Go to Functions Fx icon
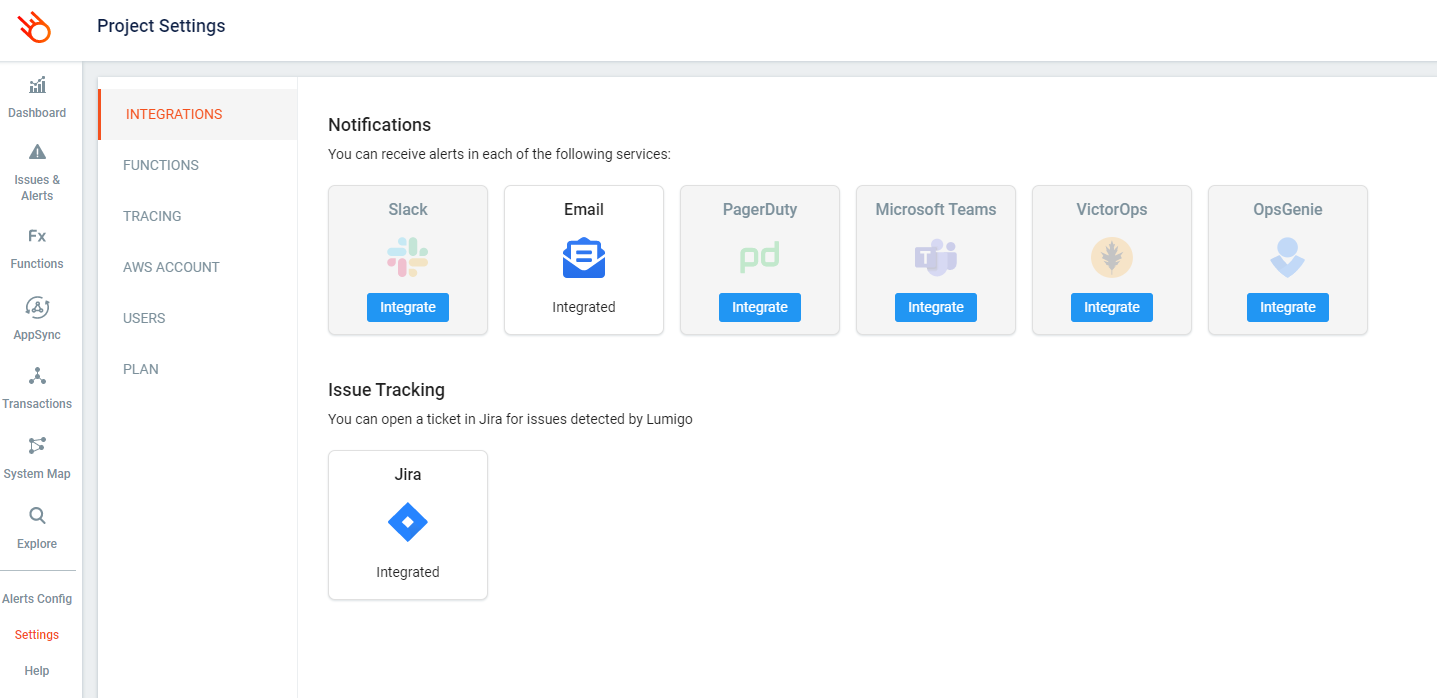 [37, 236]
